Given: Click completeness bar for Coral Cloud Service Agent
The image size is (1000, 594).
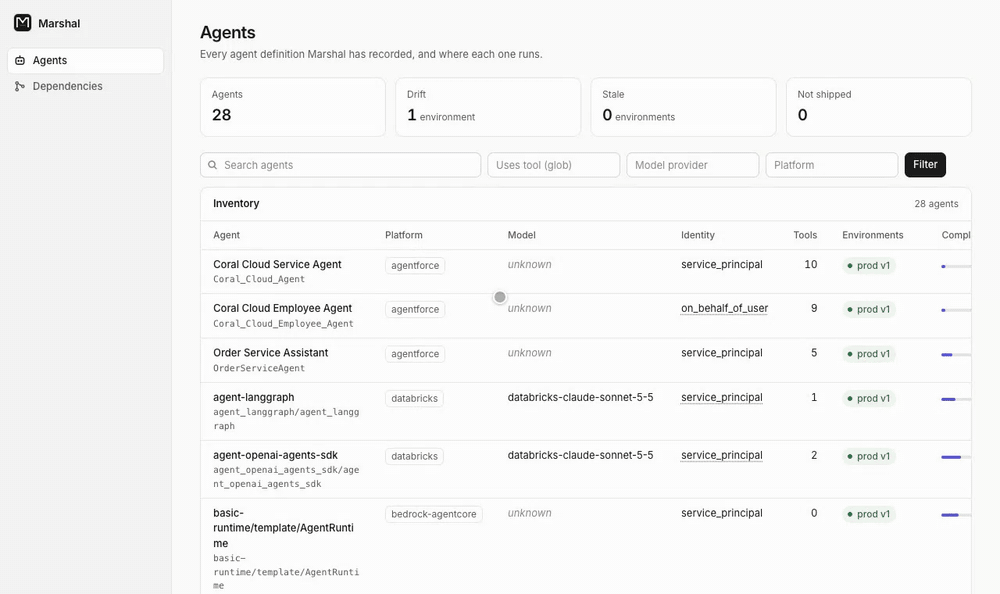Looking at the screenshot, I should click(956, 266).
